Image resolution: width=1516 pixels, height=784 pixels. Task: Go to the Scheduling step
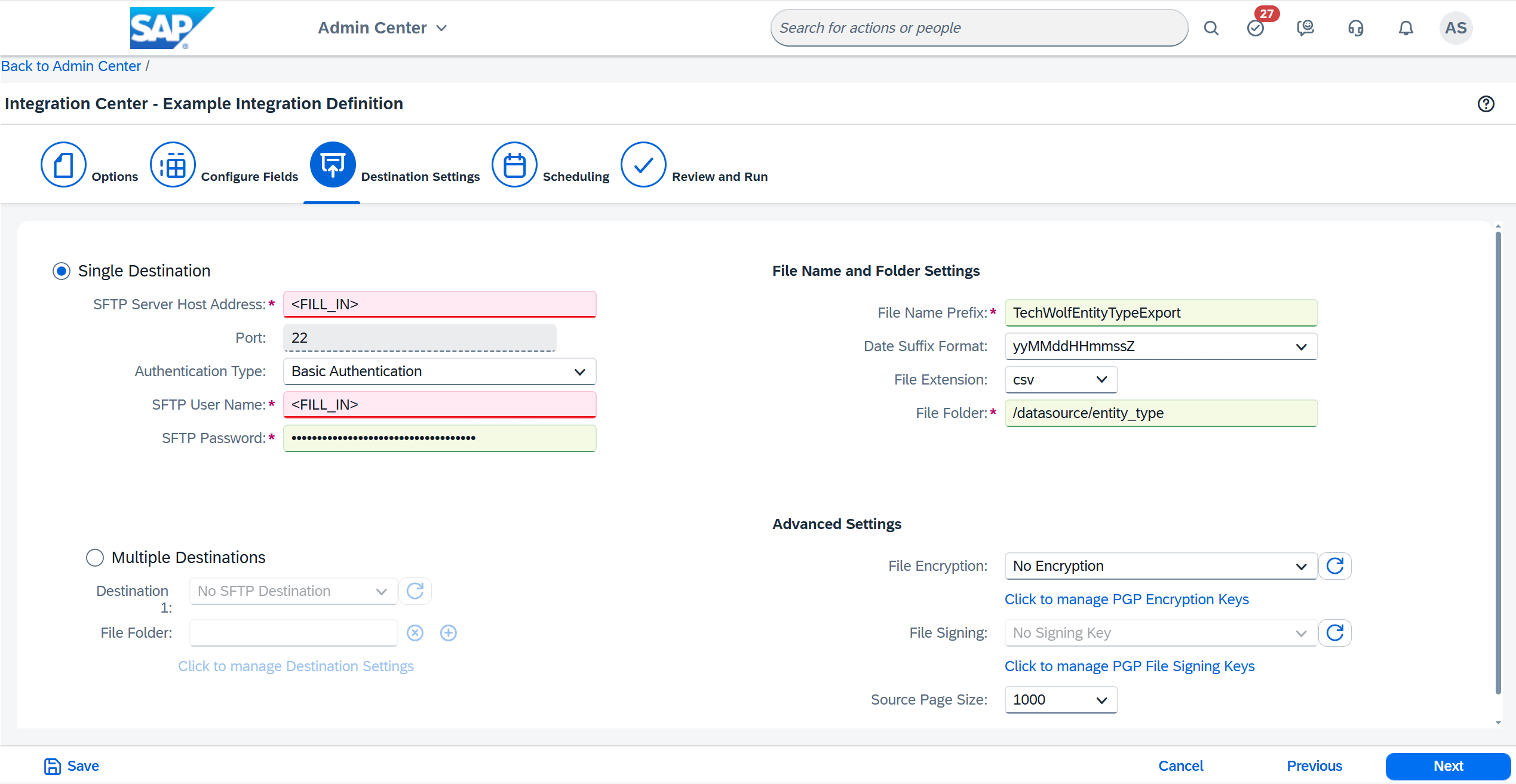(x=514, y=165)
